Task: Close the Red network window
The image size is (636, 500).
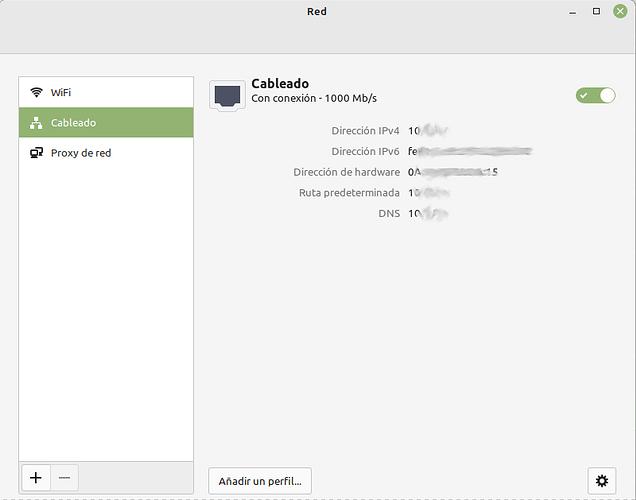Action: click(620, 11)
